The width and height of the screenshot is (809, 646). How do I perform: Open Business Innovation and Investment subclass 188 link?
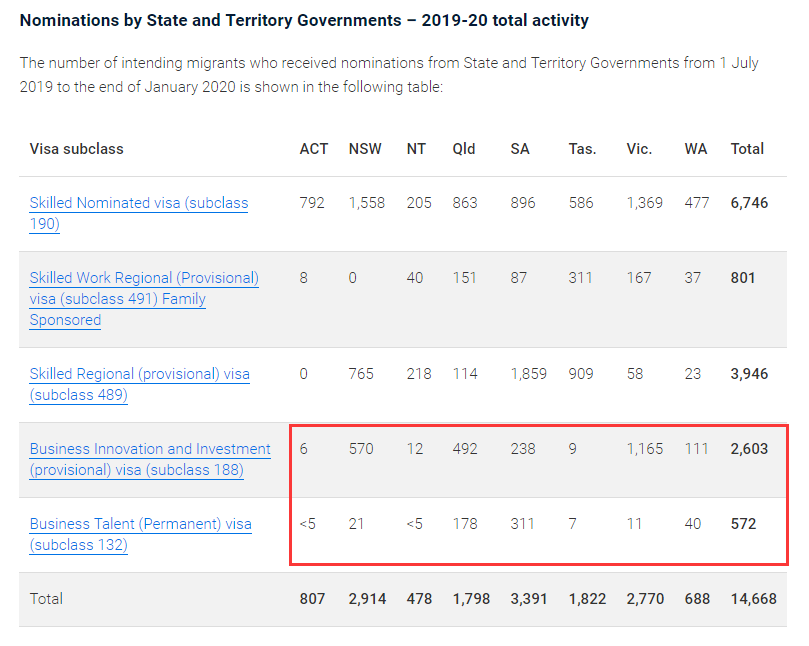[x=150, y=449]
